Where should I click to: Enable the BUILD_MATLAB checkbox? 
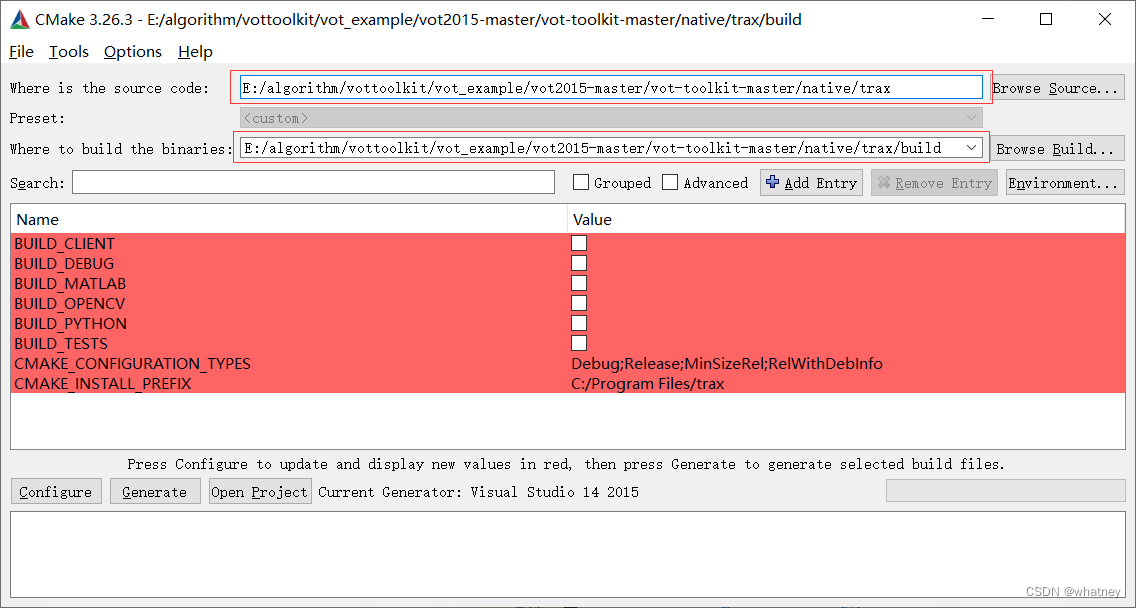579,283
